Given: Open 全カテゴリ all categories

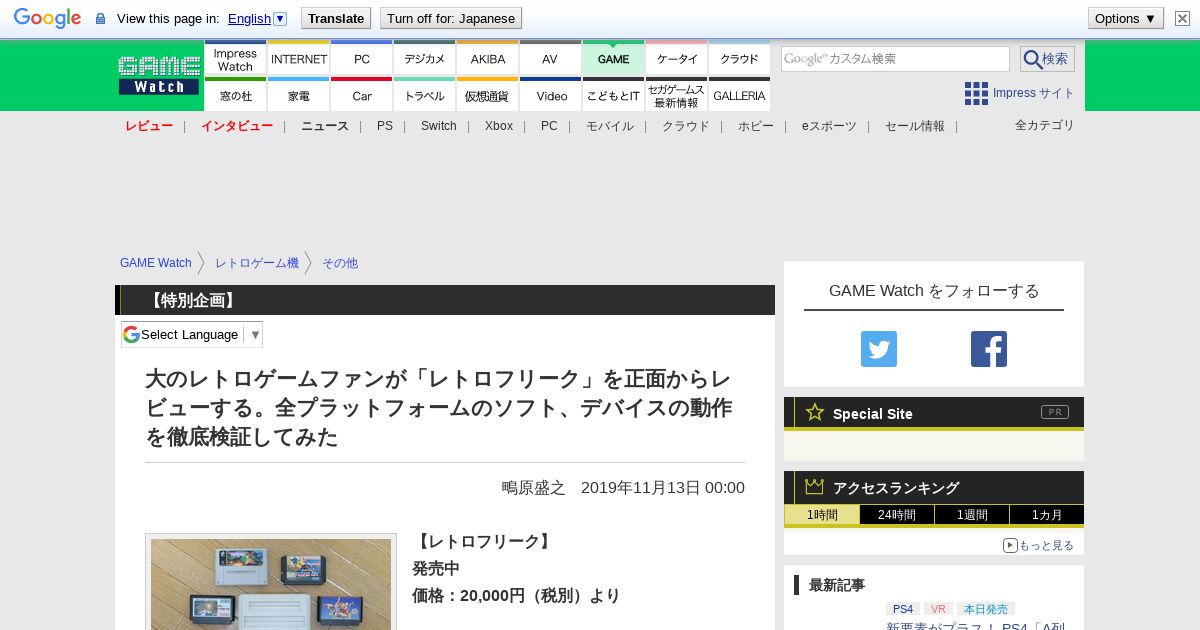Looking at the screenshot, I should [x=1045, y=125].
